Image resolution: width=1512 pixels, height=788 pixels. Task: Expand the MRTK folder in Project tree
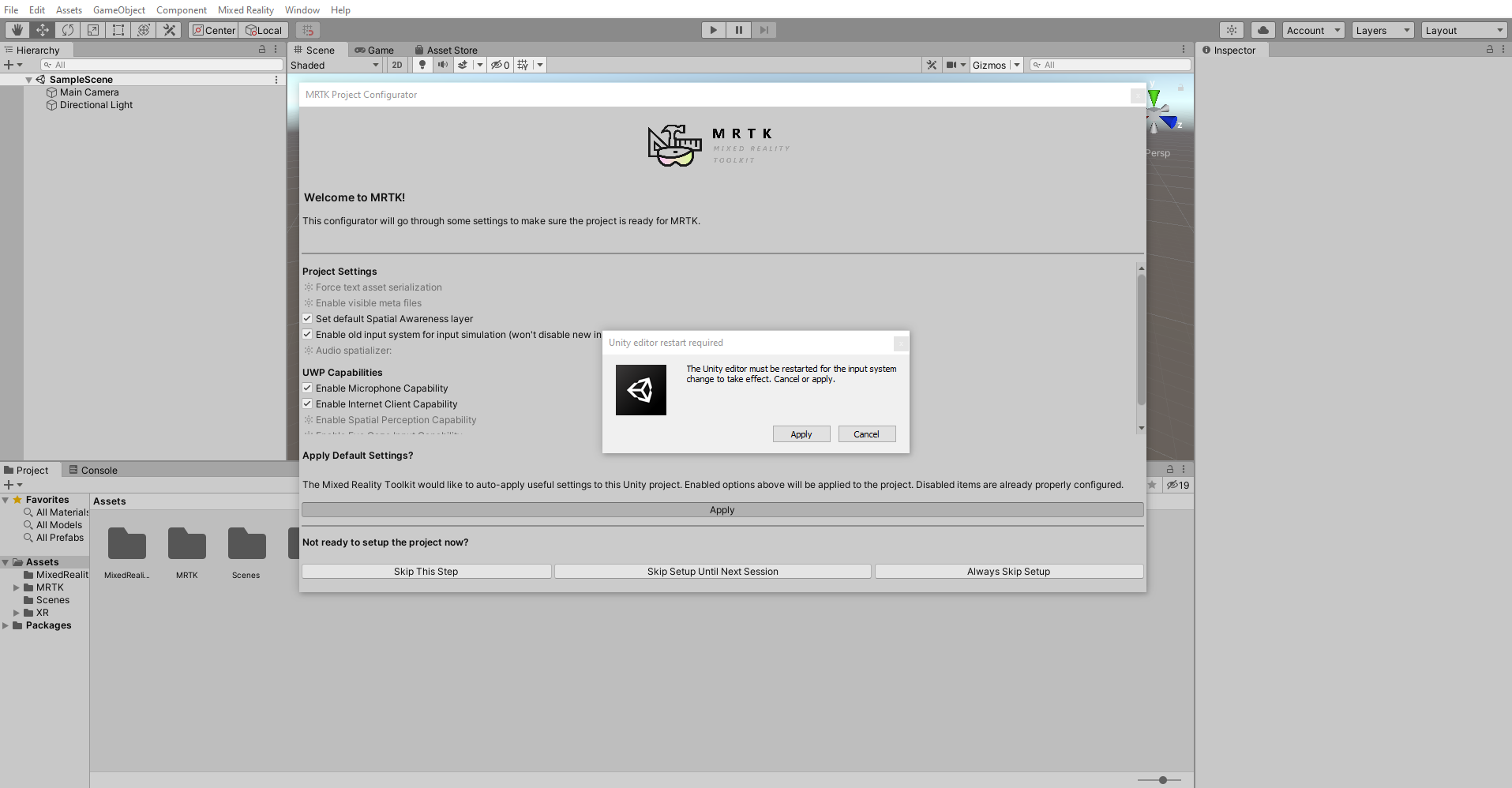(16, 587)
